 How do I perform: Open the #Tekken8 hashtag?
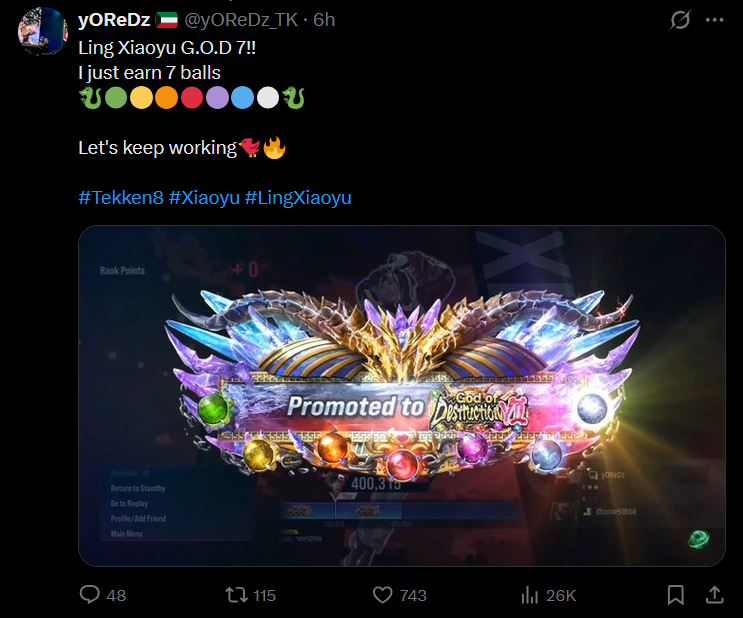click(x=121, y=198)
